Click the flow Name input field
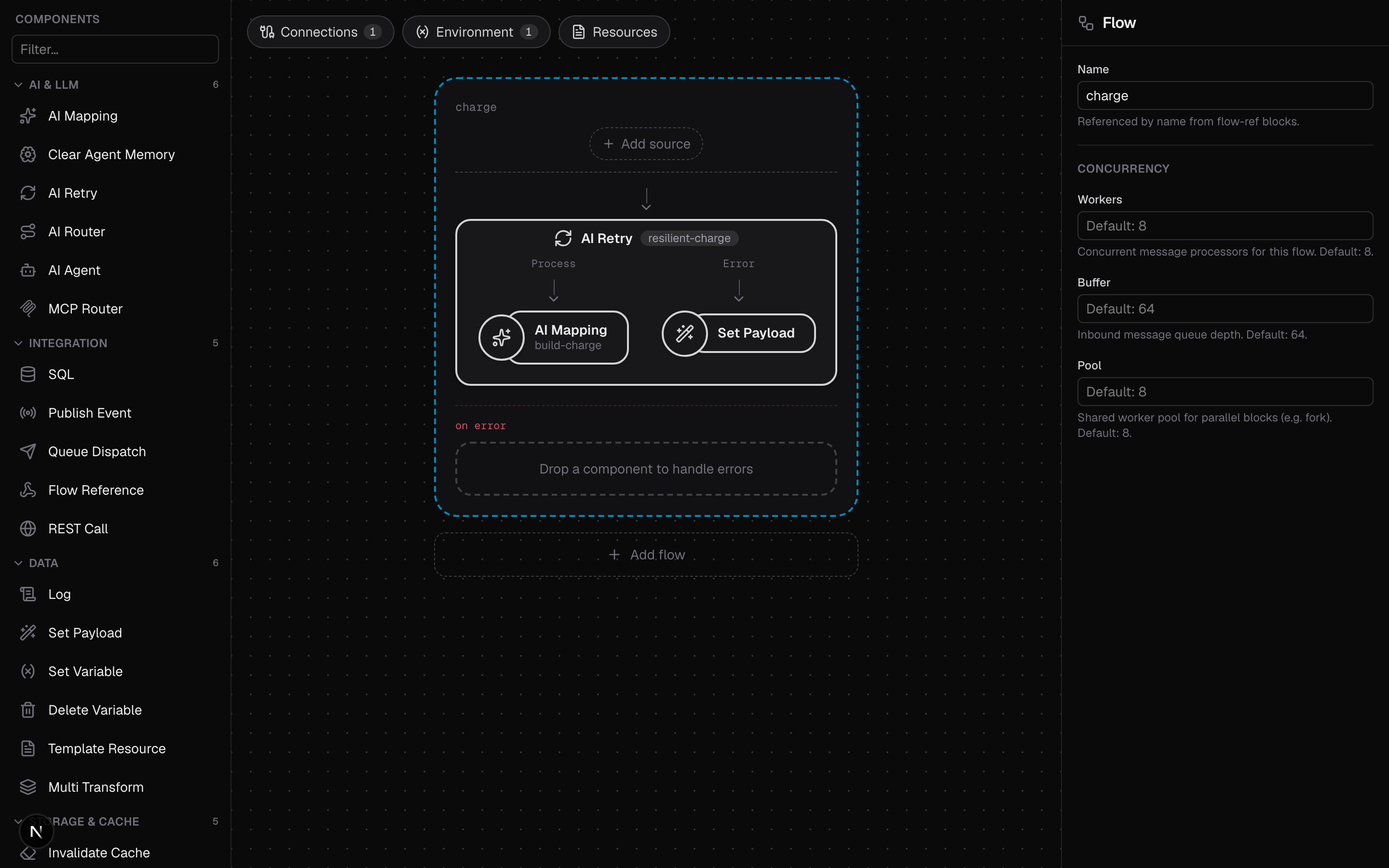The height and width of the screenshot is (868, 1389). [x=1225, y=95]
